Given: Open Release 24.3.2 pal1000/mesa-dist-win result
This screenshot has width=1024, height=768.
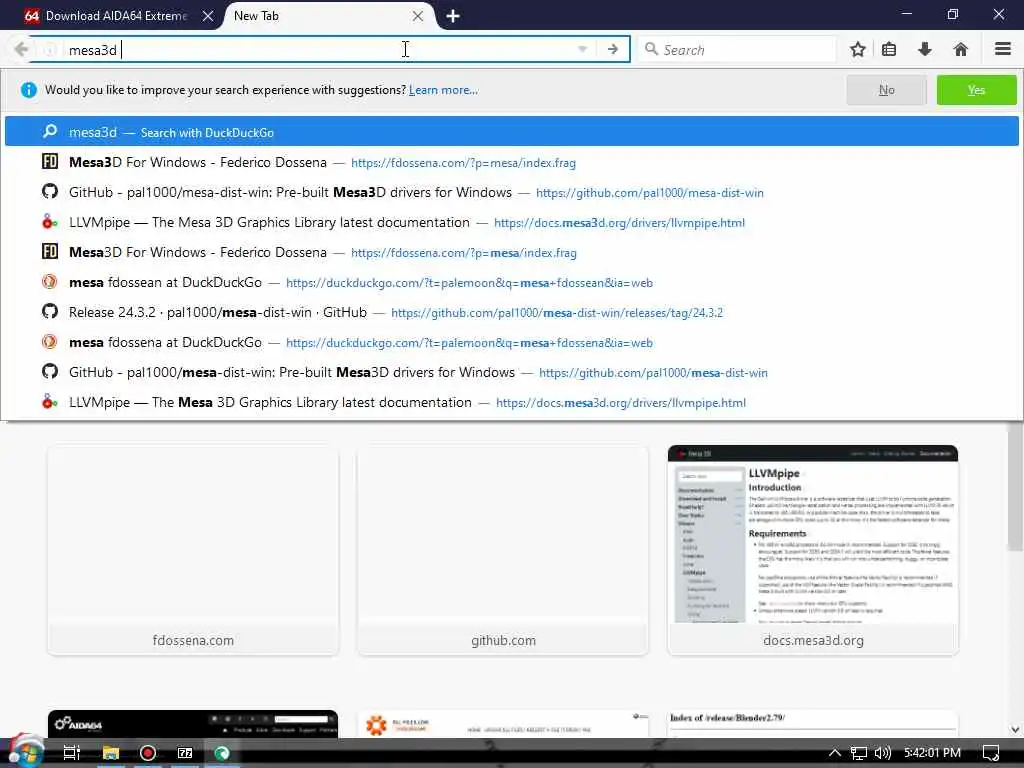Looking at the screenshot, I should click(x=511, y=312).
